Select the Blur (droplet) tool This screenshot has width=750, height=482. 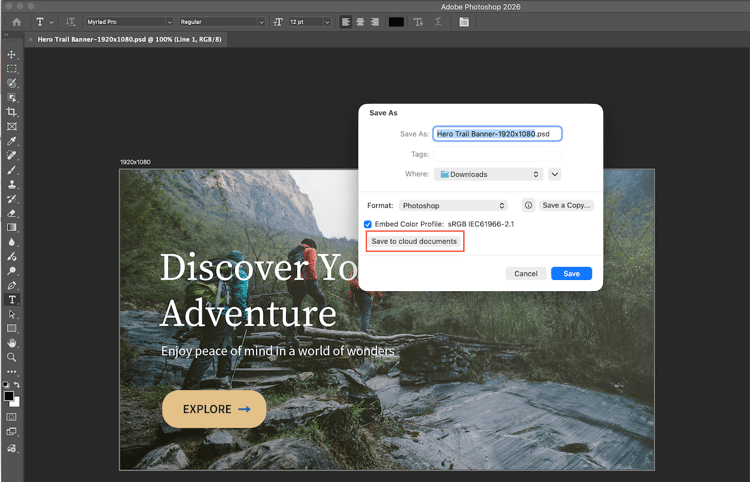(11, 242)
